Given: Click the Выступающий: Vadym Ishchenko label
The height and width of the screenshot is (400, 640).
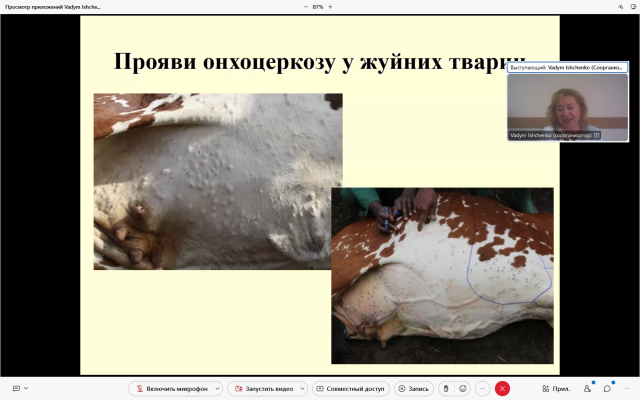Looking at the screenshot, I should click(567, 67).
